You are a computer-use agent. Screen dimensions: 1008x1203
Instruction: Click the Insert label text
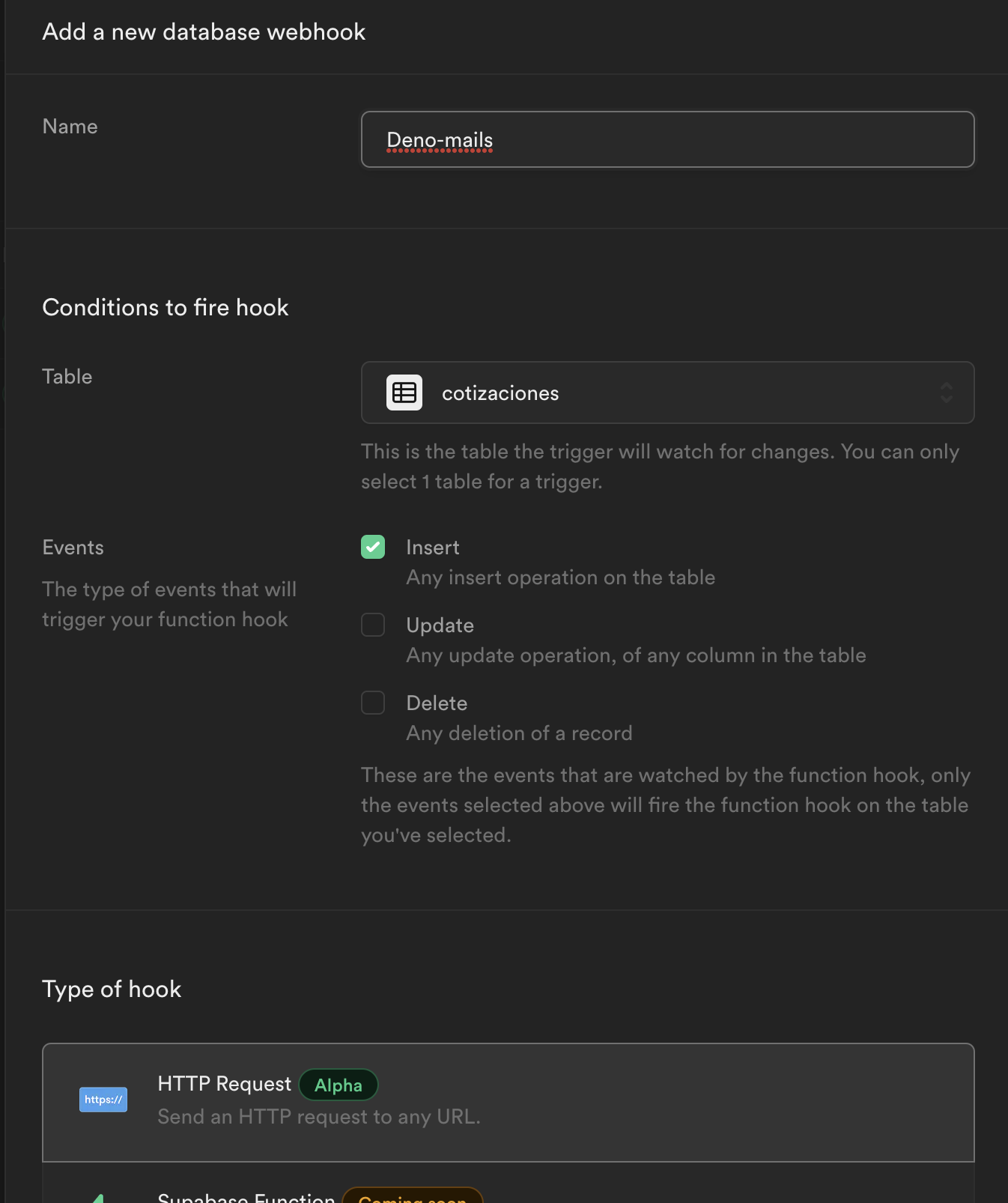click(433, 548)
